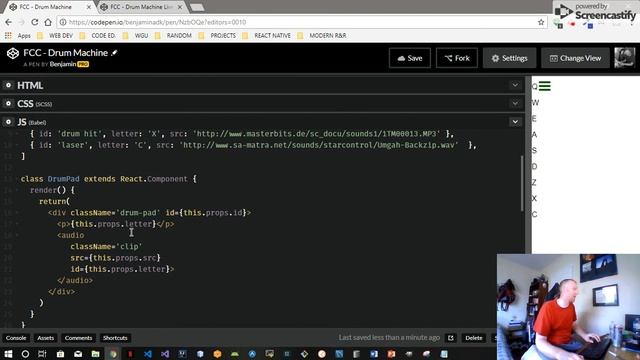Open Microsoft Store from taskbar

click(60, 354)
